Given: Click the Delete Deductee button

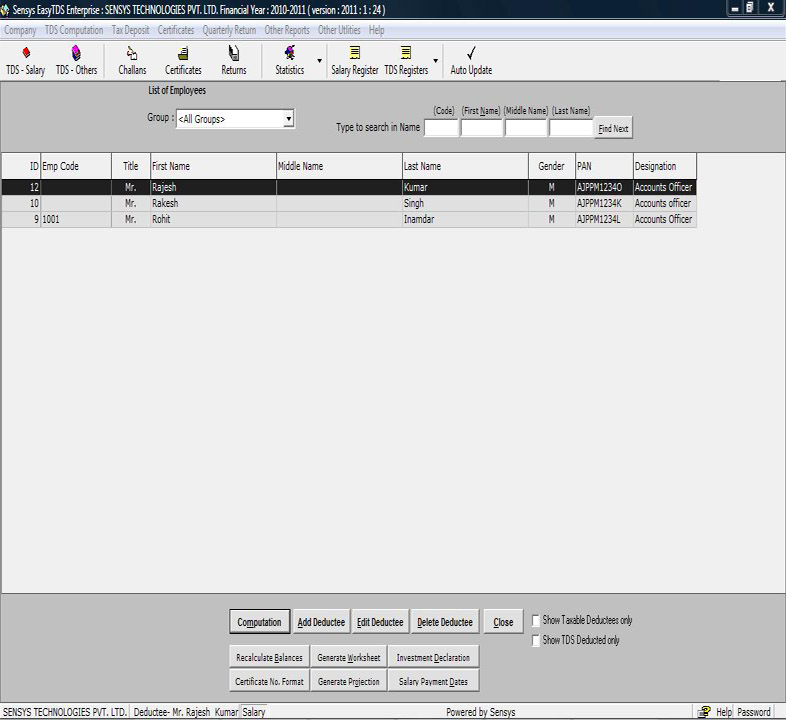Looking at the screenshot, I should (445, 622).
